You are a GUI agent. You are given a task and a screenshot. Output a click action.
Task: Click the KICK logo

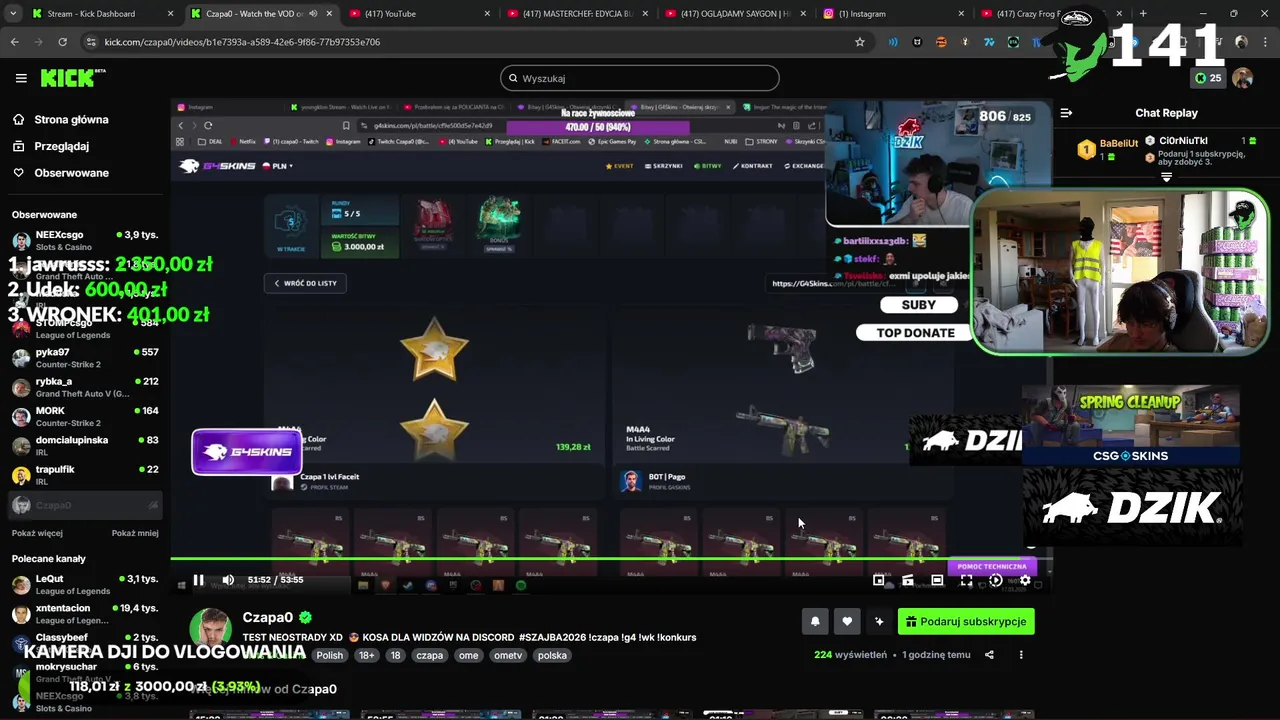[x=73, y=78]
